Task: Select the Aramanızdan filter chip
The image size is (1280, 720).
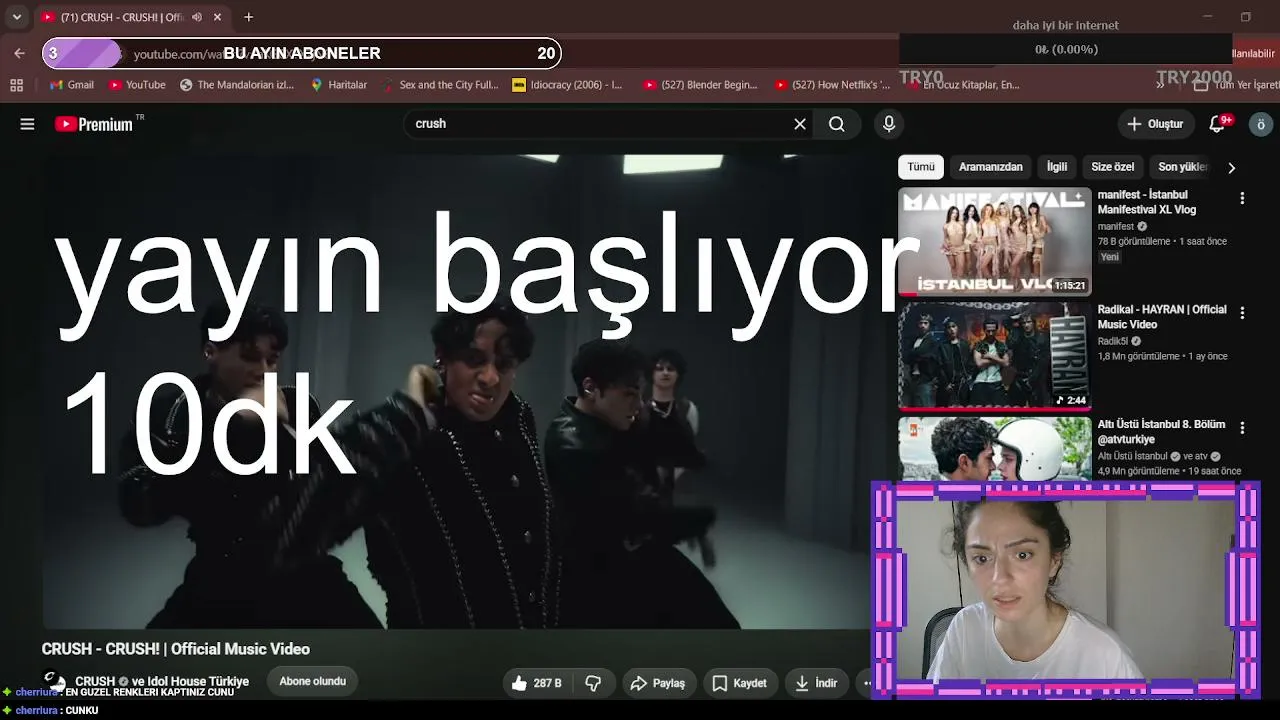Action: tap(991, 167)
